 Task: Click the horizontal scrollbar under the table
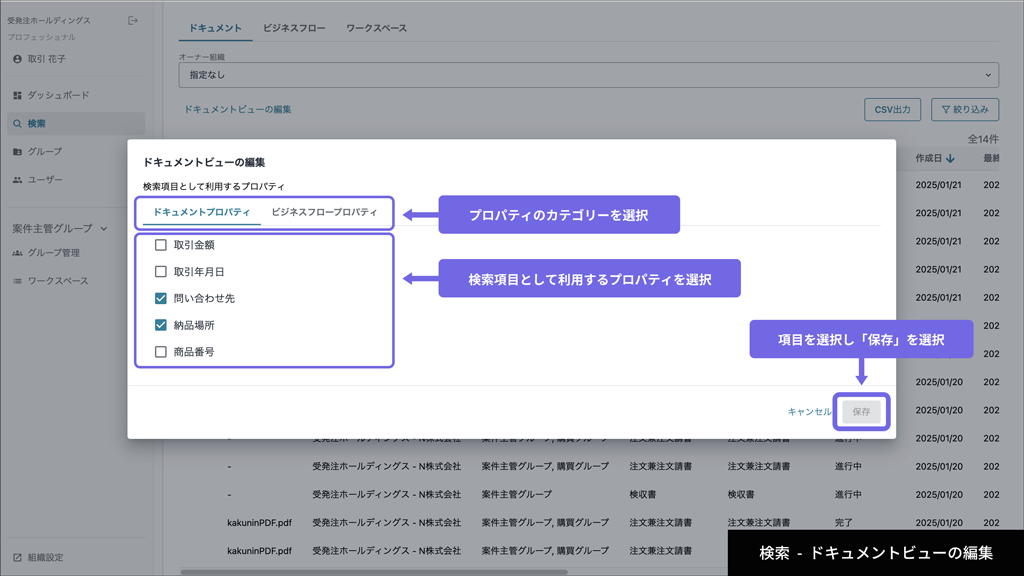point(374,572)
